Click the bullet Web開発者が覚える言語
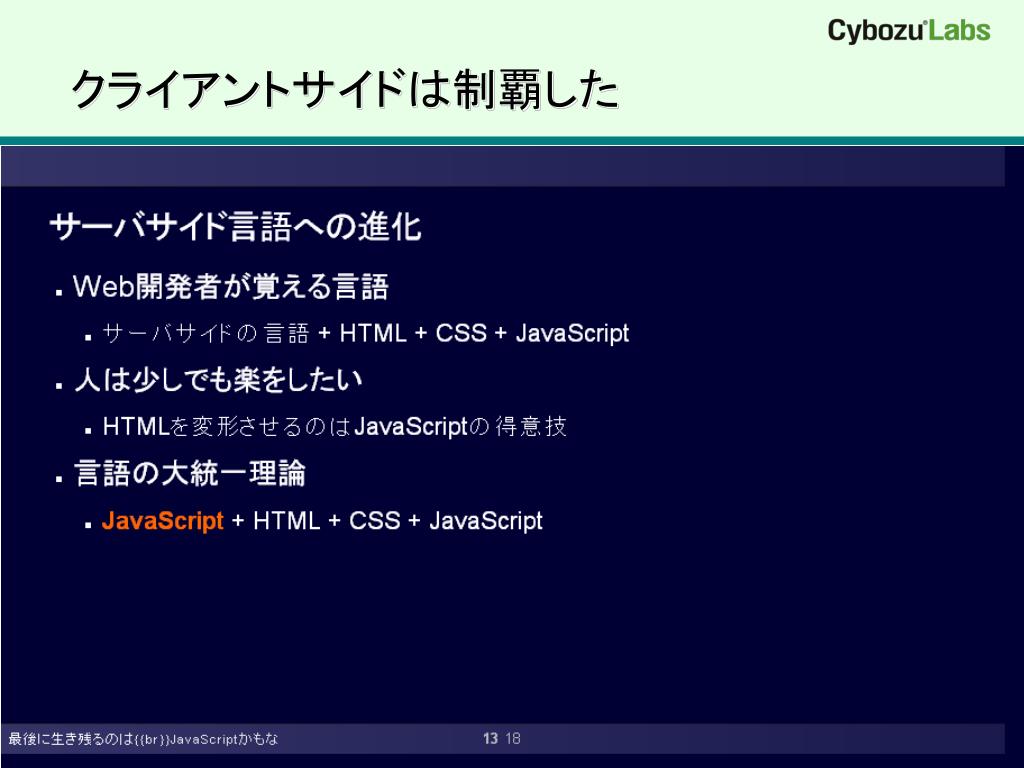This screenshot has height=768, width=1024. (231, 287)
